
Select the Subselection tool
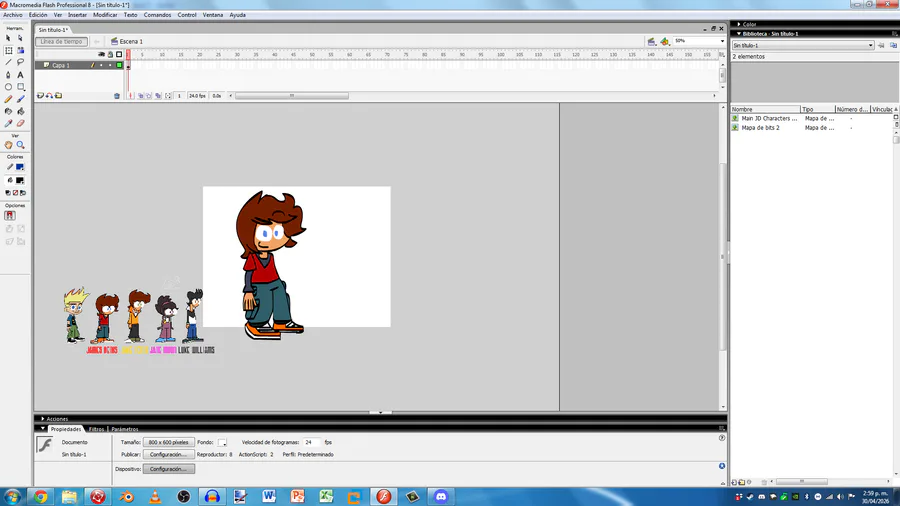[x=21, y=38]
